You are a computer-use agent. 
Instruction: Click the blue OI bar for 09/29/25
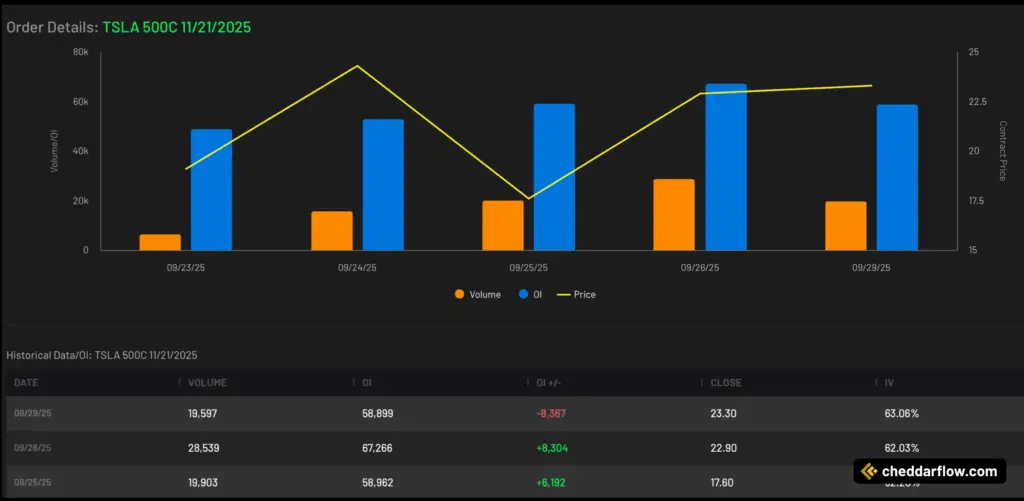click(x=897, y=177)
